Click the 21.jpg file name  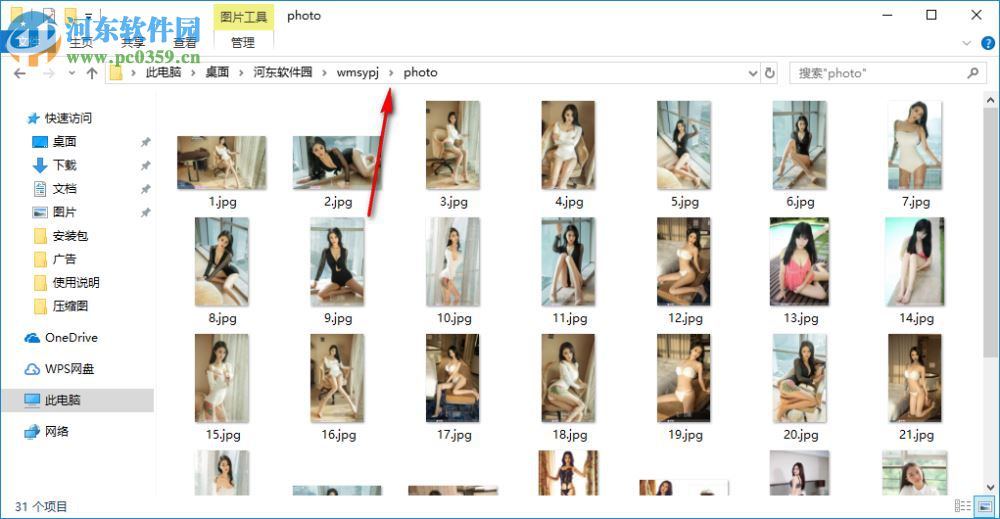916,435
